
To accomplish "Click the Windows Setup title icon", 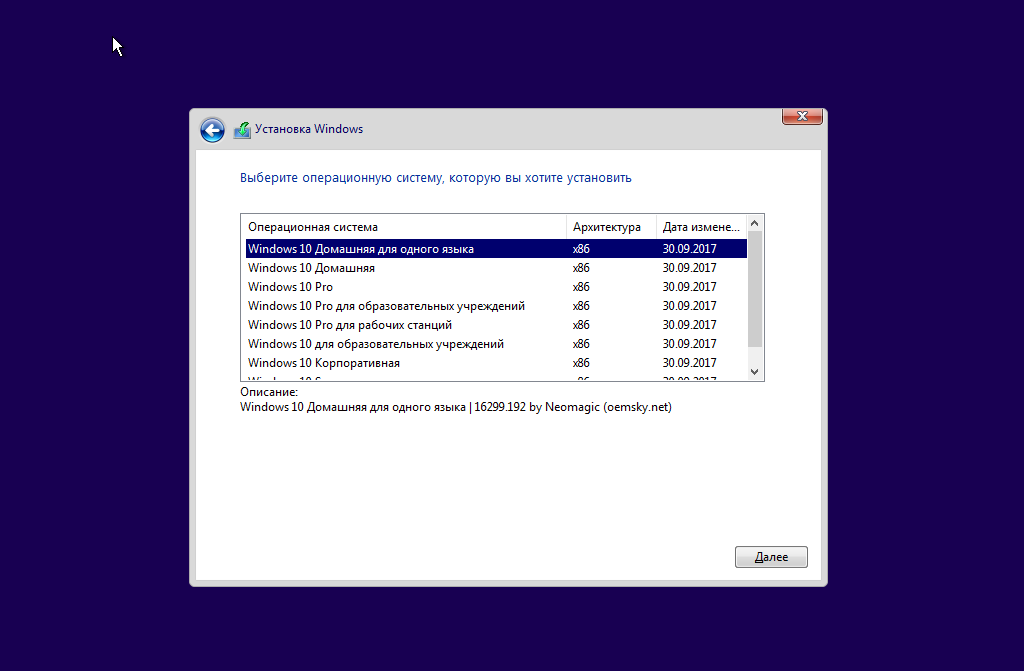I will click(242, 130).
